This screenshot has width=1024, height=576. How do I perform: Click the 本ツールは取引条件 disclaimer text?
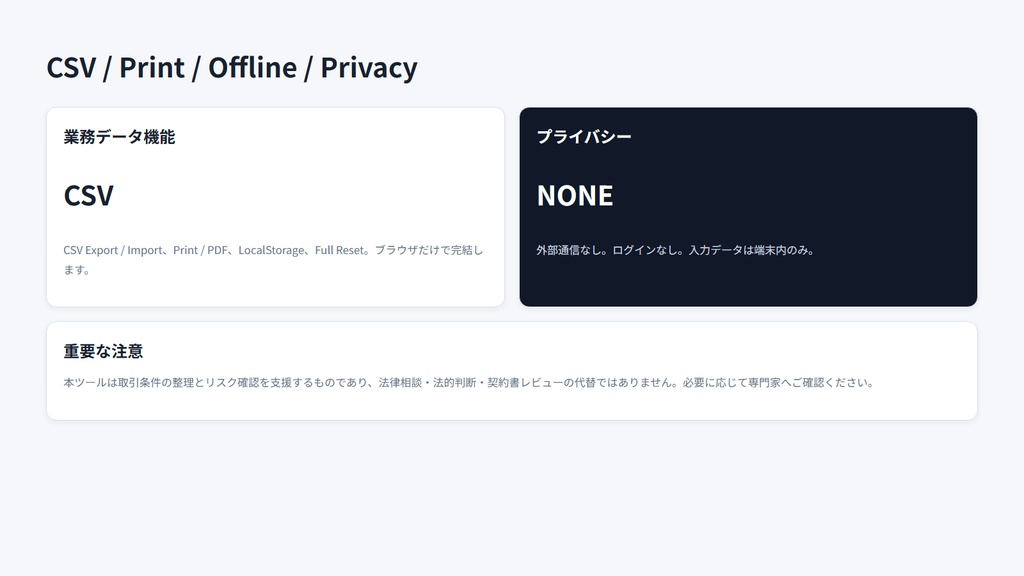[469, 383]
